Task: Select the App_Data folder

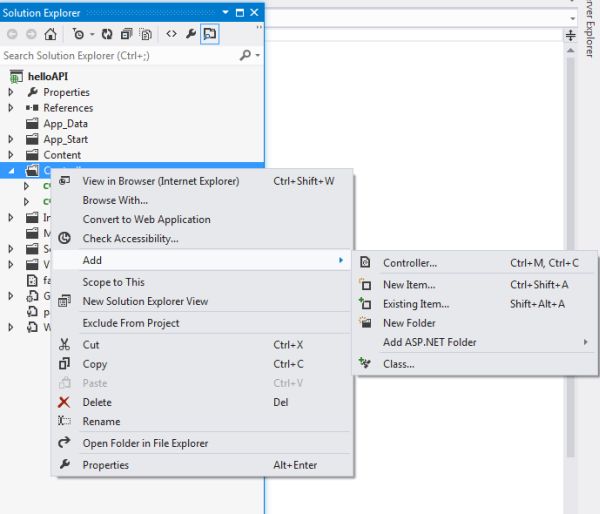Action: (x=65, y=123)
